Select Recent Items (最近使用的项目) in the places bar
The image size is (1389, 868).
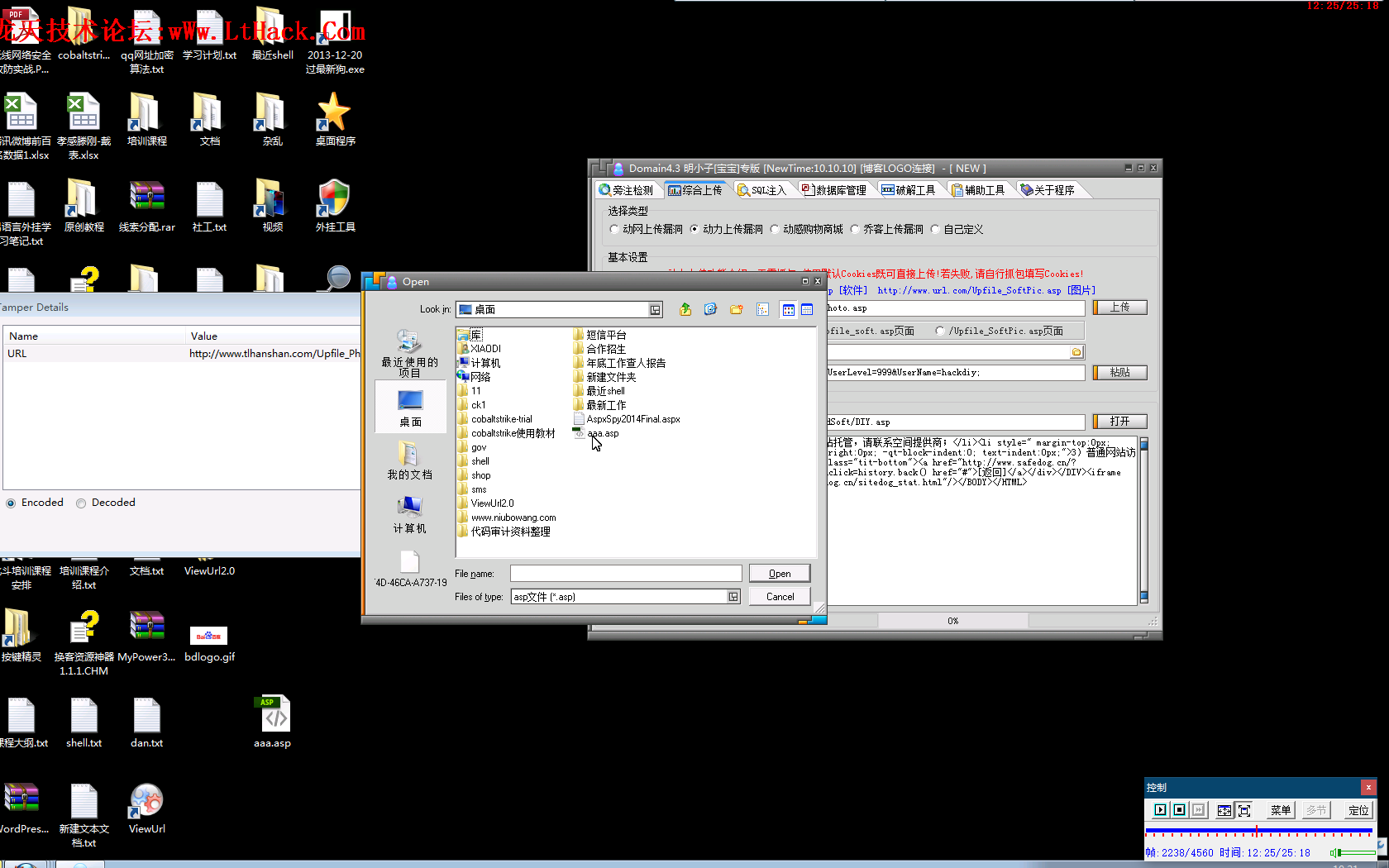pyautogui.click(x=410, y=353)
